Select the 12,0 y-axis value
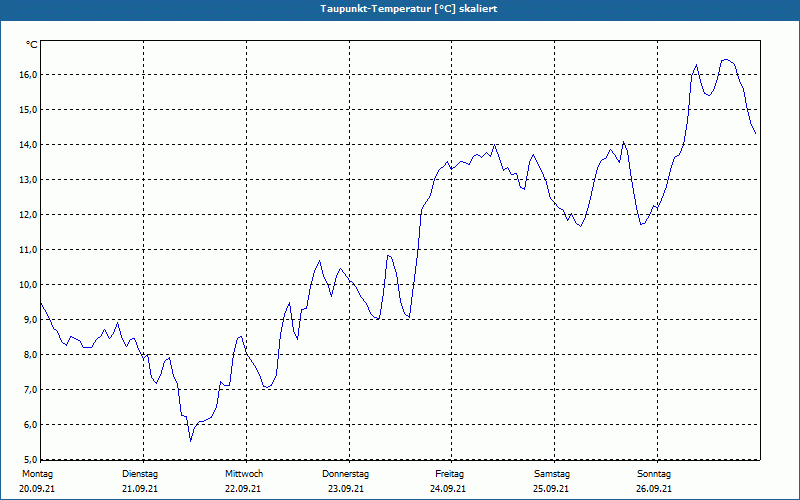The width and height of the screenshot is (800, 500). [x=29, y=215]
